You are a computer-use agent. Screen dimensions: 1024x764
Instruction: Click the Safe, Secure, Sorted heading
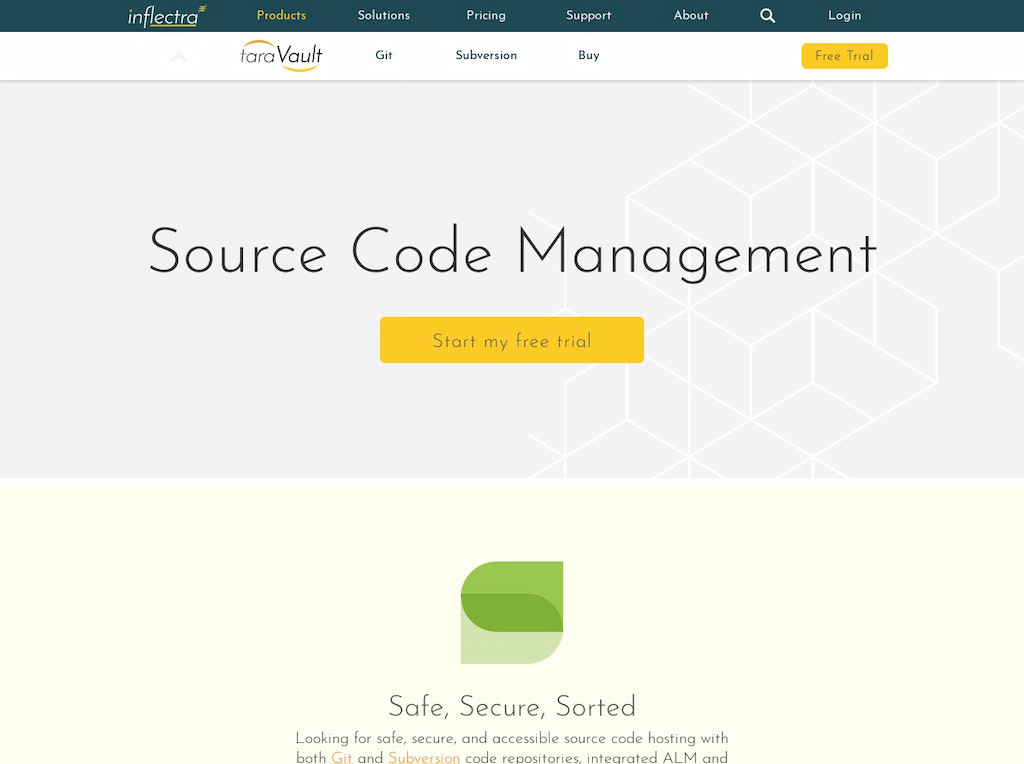pyautogui.click(x=512, y=707)
